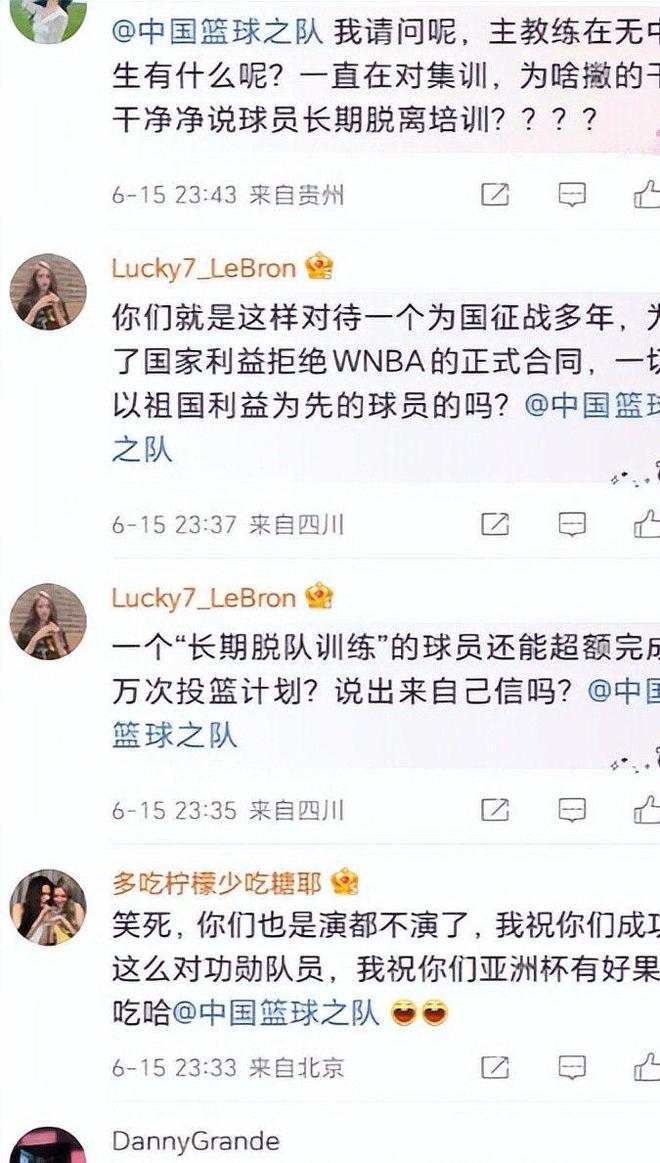
Task: Like the 23:43 comment from Guizhou
Action: (x=647, y=194)
